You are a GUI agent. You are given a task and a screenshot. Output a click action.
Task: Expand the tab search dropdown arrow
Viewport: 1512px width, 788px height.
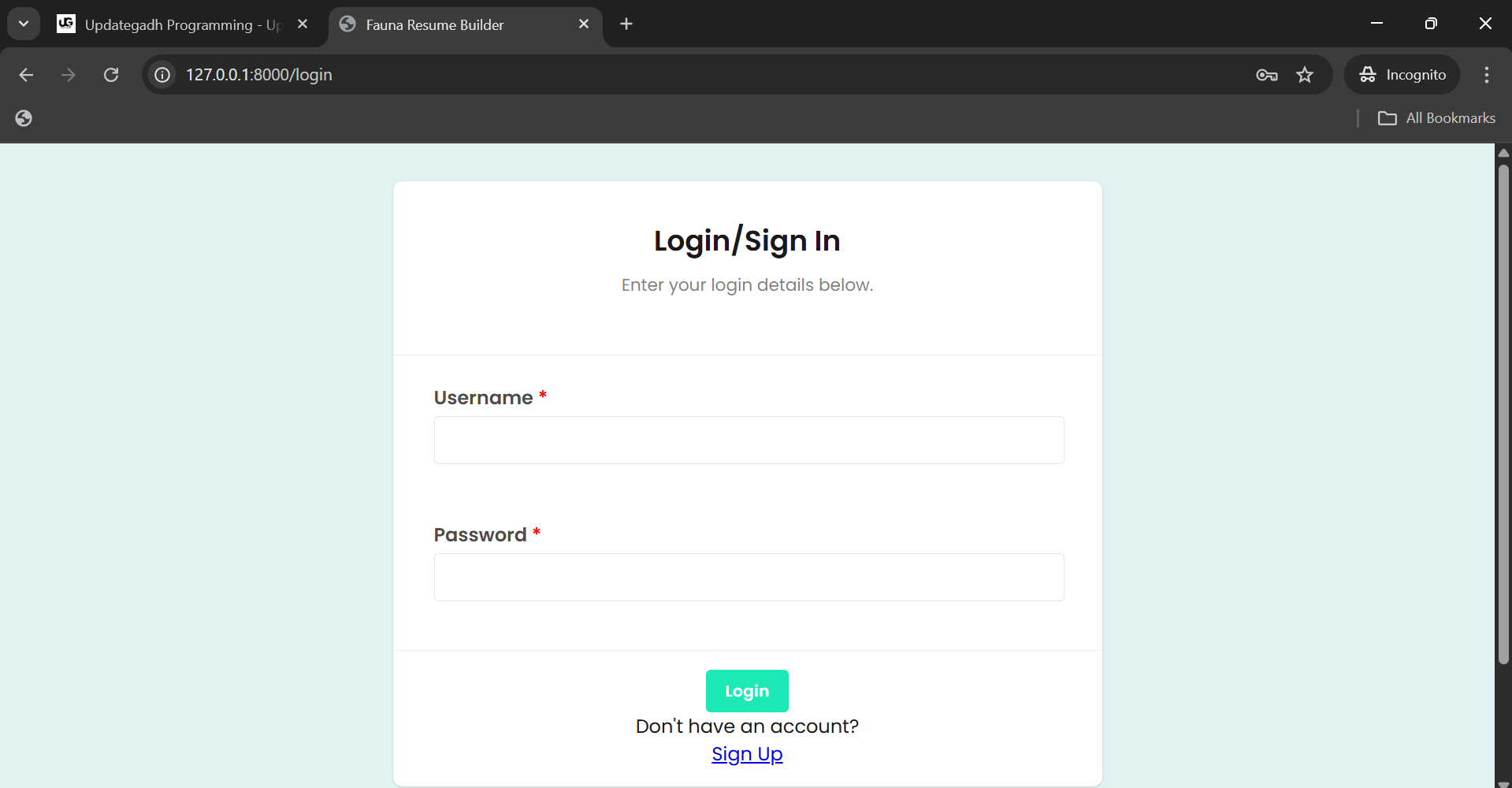[x=24, y=24]
